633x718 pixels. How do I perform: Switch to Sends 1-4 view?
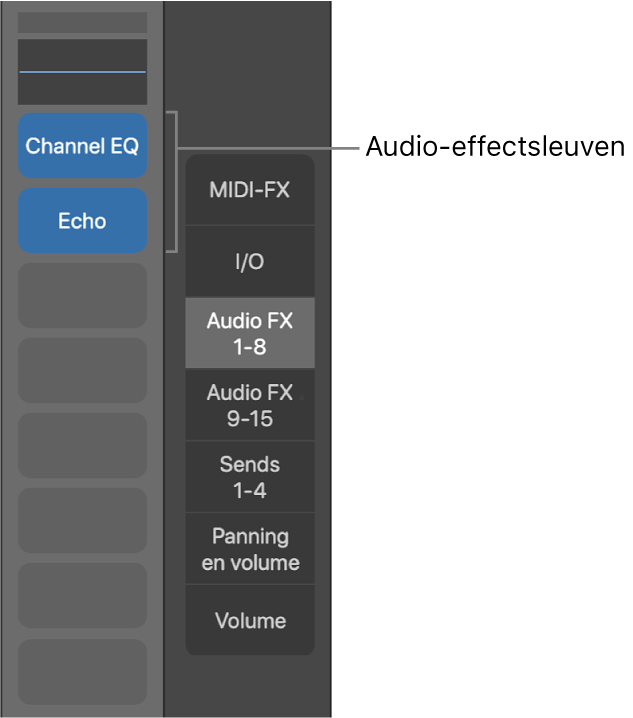250,477
